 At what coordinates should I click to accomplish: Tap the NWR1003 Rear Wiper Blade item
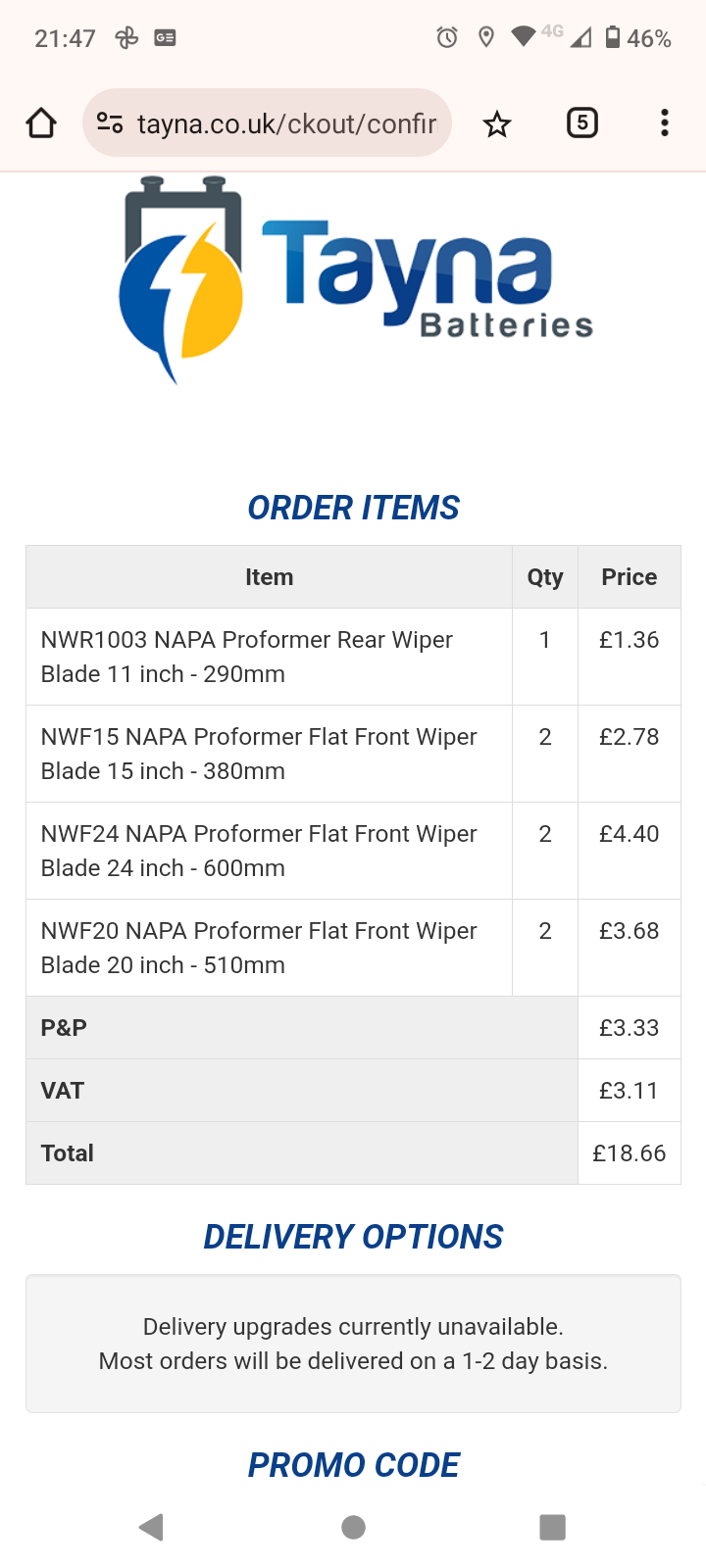(247, 657)
